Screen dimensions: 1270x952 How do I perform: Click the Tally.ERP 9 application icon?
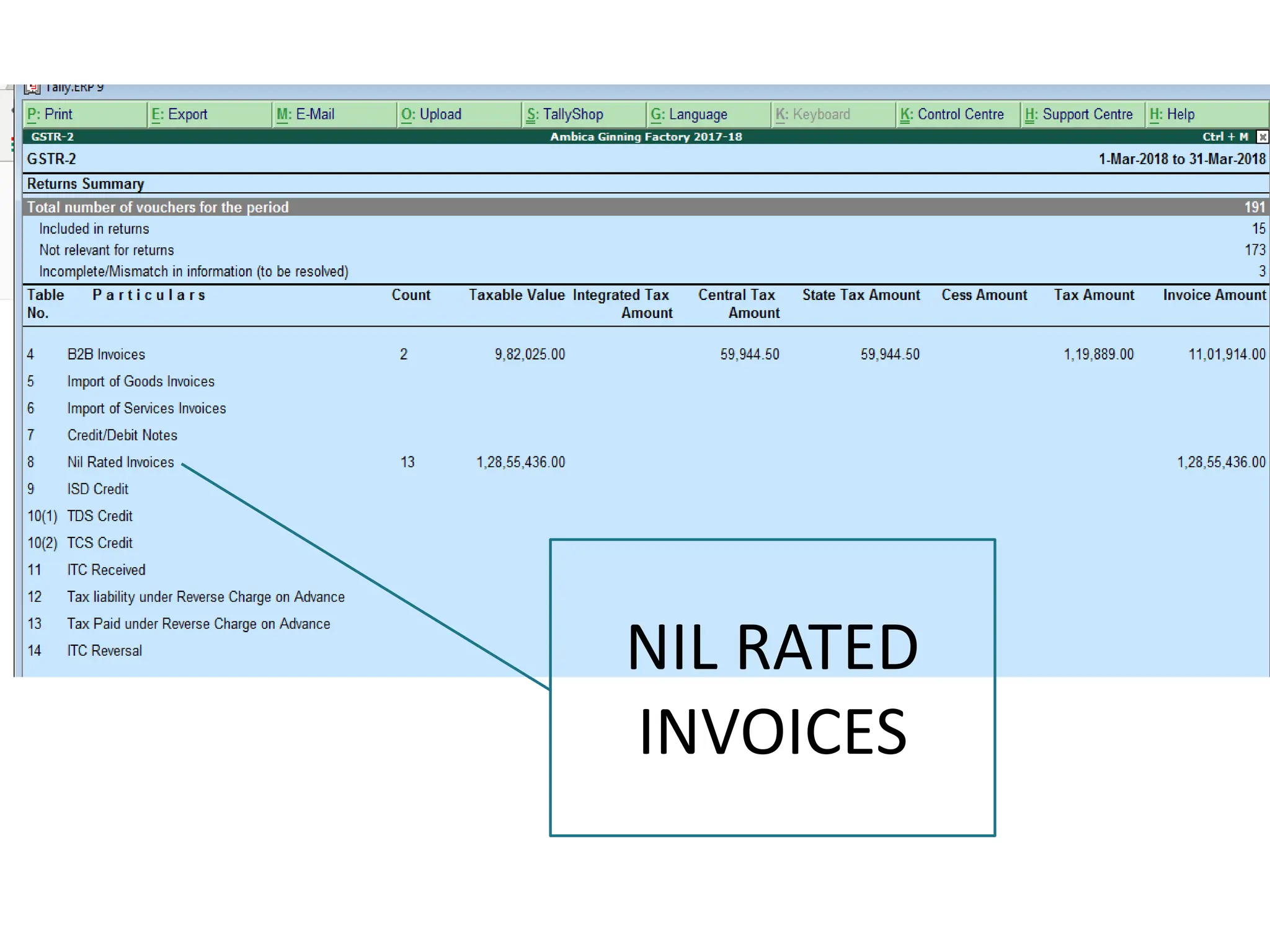32,88
